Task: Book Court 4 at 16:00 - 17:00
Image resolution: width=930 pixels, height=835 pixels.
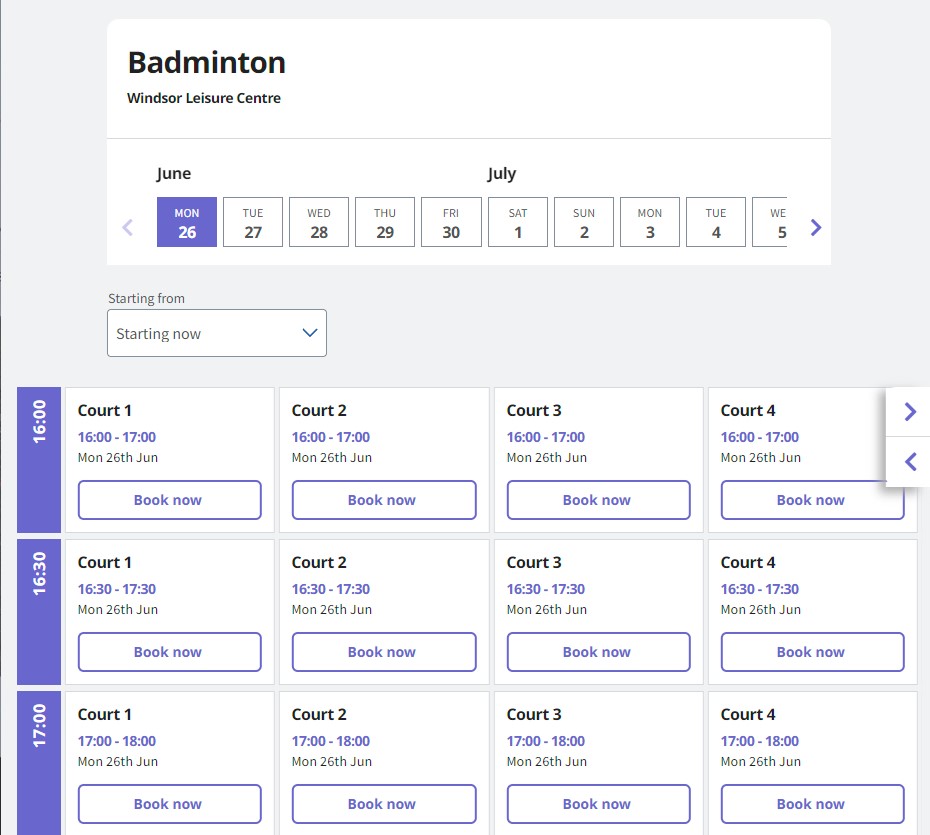Action: pyautogui.click(x=813, y=500)
